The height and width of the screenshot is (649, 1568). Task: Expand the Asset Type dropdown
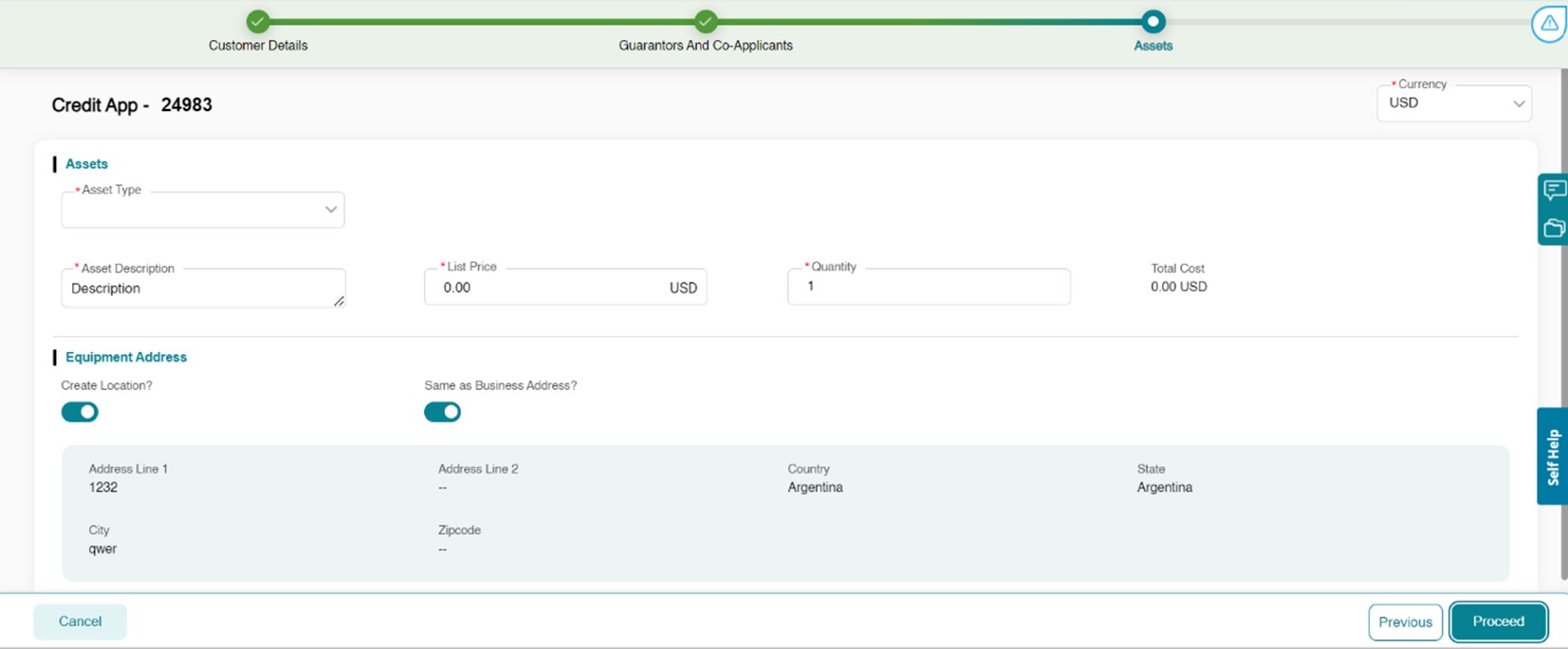(x=202, y=210)
